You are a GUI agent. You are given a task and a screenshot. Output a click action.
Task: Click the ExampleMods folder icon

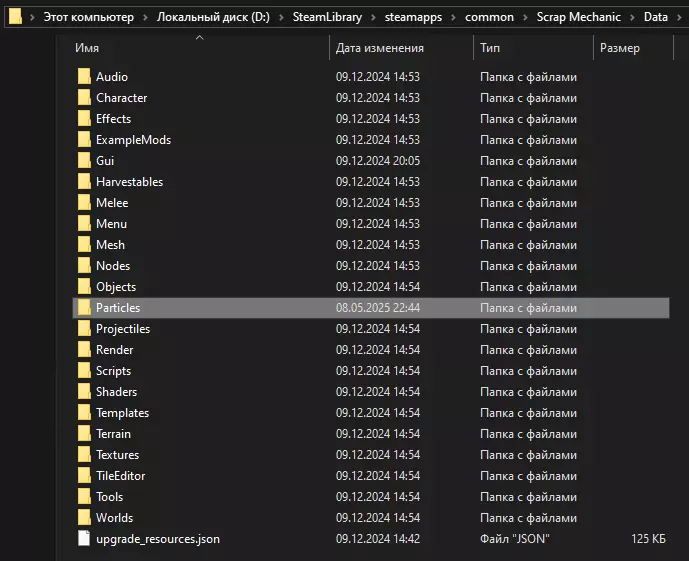[x=84, y=140]
